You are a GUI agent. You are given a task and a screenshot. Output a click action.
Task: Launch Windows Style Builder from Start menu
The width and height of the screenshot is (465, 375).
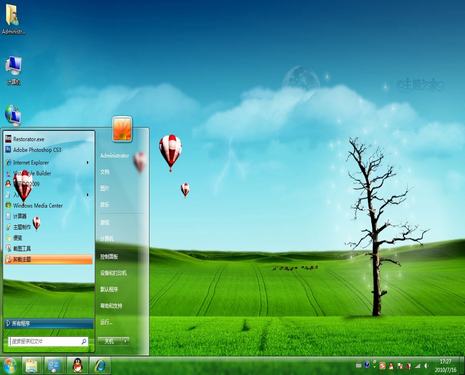pyautogui.click(x=49, y=173)
